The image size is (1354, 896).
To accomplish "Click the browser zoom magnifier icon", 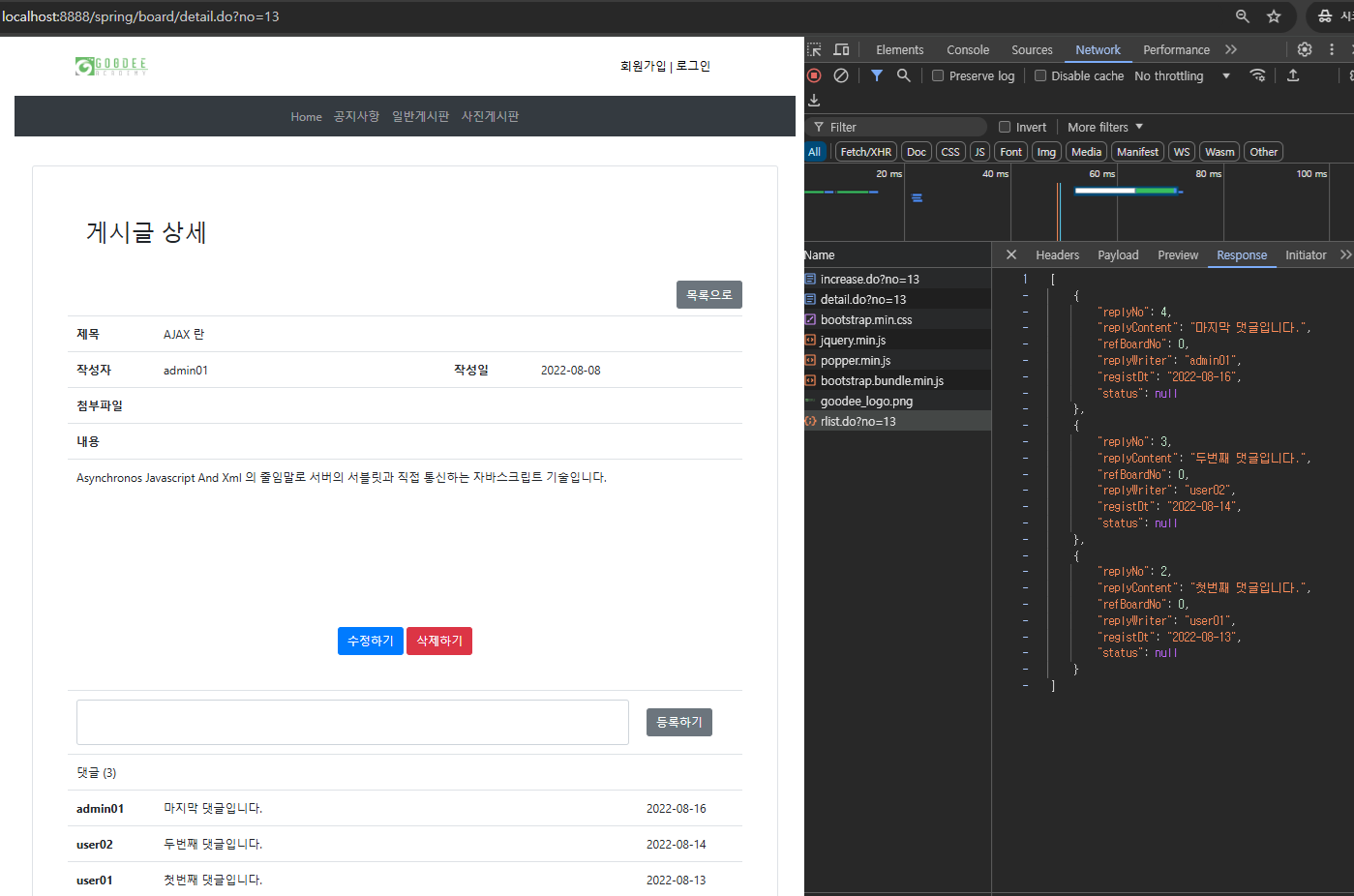I will 1243,16.
